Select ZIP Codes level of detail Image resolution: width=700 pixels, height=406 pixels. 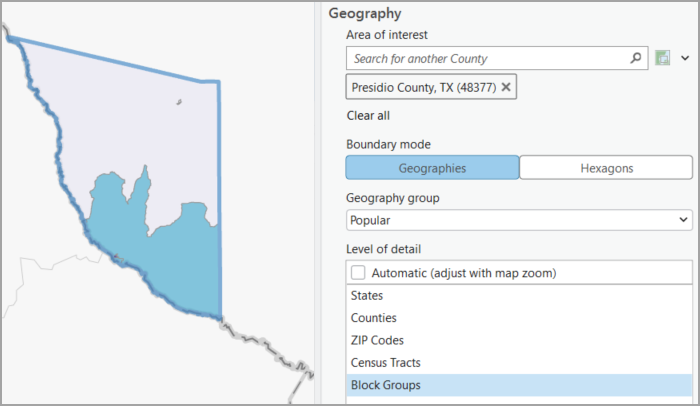point(376,340)
